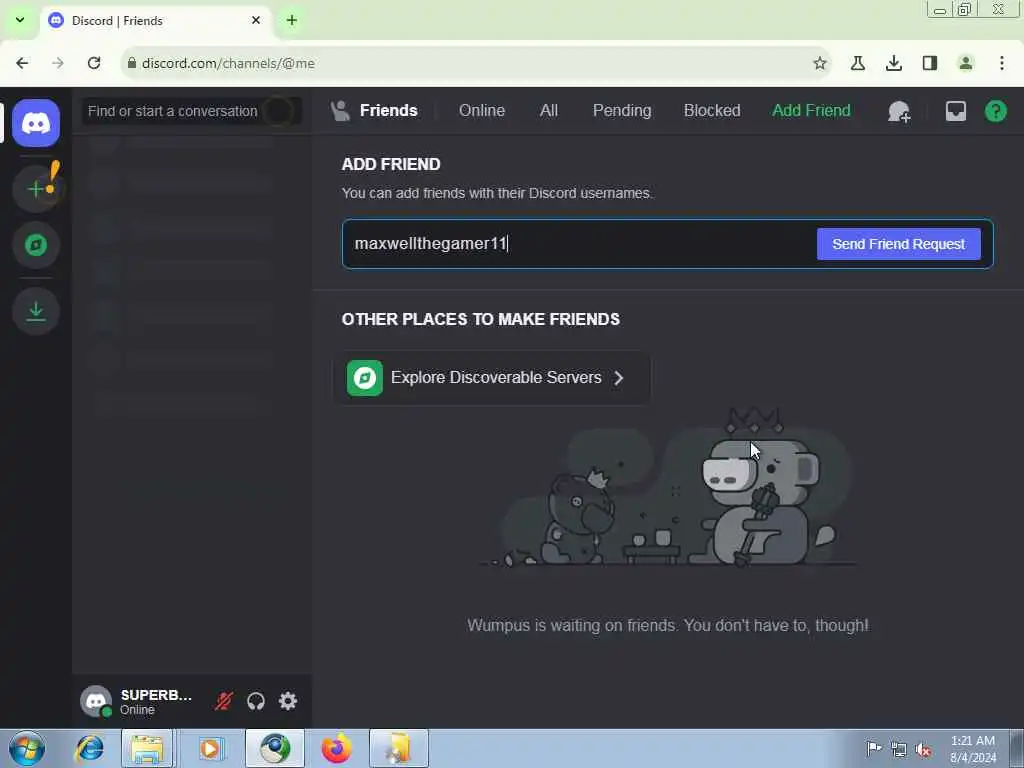Open browser downloads icon
This screenshot has width=1024, height=768.
893,63
